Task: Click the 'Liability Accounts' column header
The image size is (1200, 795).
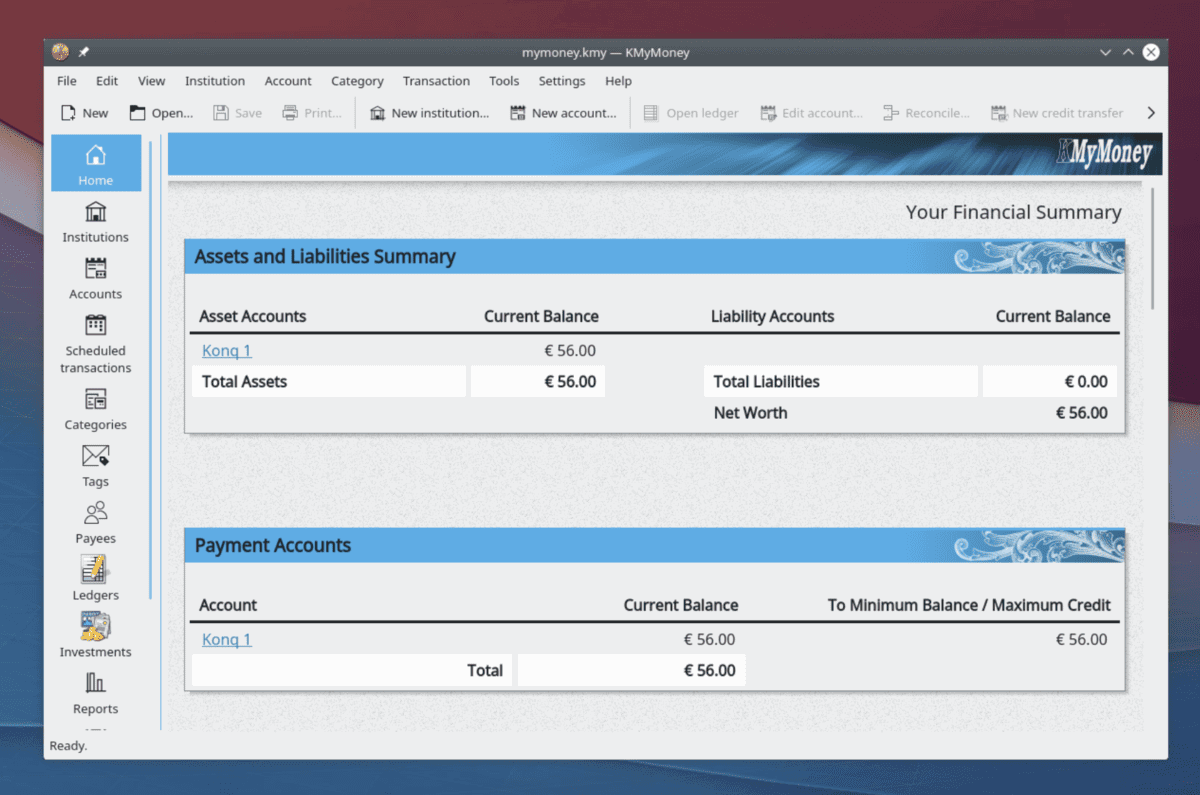Action: click(772, 317)
